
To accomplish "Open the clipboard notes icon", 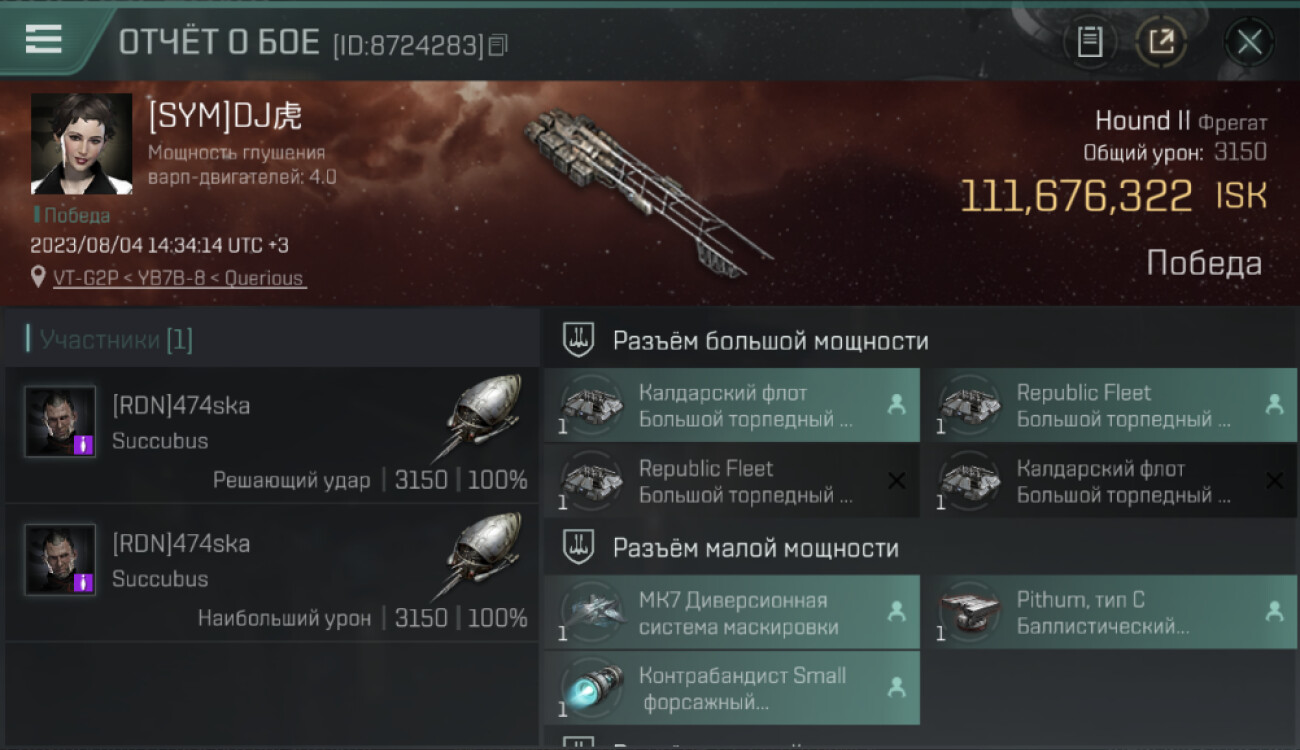I will [1090, 42].
